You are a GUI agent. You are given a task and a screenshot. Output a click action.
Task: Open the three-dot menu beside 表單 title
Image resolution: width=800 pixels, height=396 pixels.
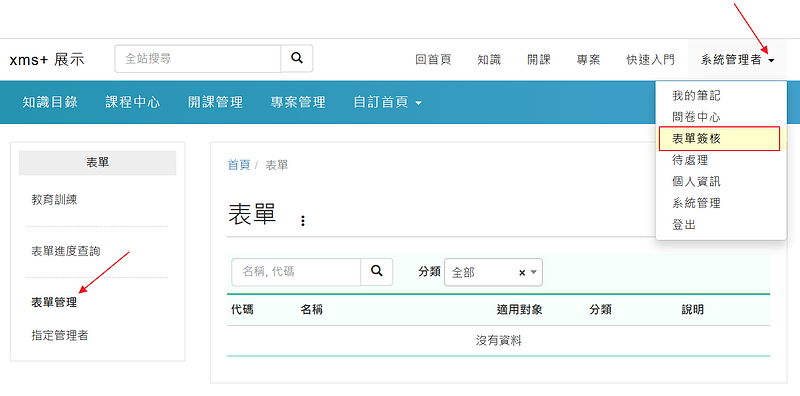[303, 220]
